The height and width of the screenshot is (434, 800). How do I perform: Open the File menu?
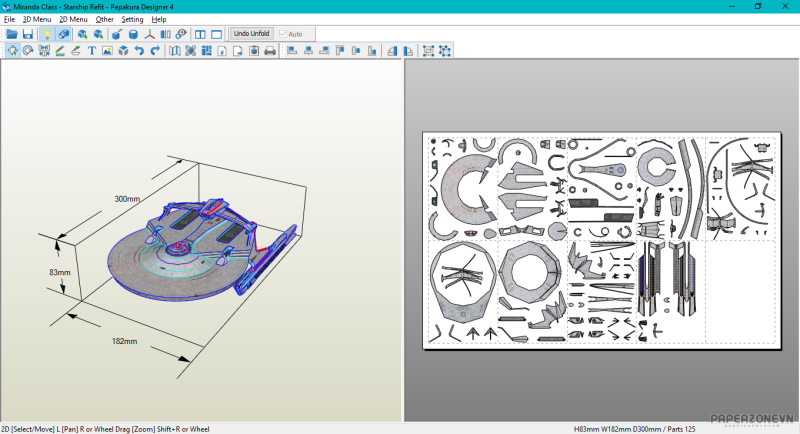[9, 19]
